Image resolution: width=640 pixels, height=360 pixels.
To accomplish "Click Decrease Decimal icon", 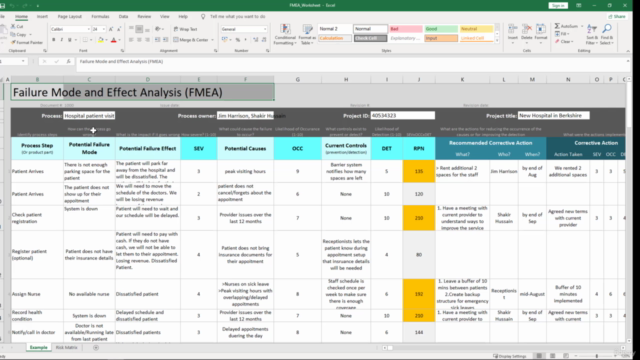I will [x=264, y=40].
